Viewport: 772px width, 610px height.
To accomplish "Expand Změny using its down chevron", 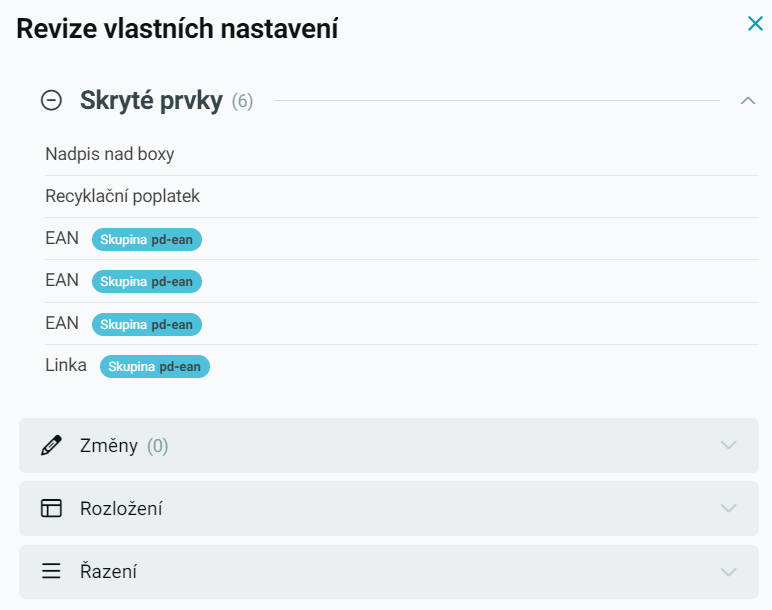I will pyautogui.click(x=729, y=446).
